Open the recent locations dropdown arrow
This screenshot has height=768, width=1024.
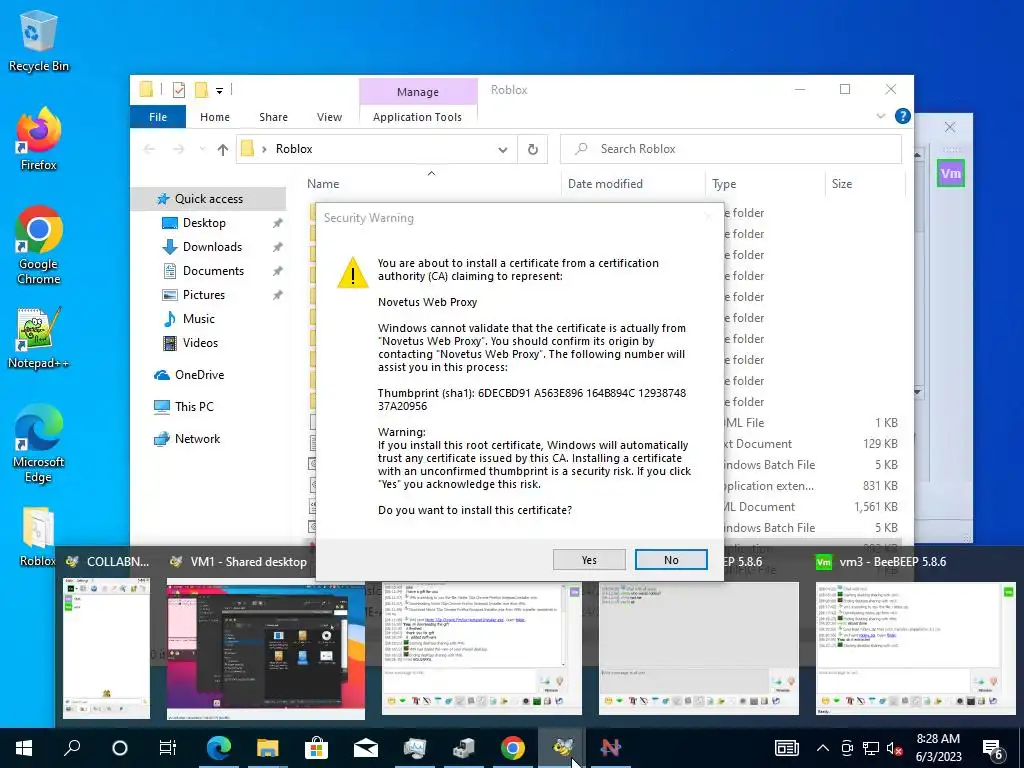point(202,150)
